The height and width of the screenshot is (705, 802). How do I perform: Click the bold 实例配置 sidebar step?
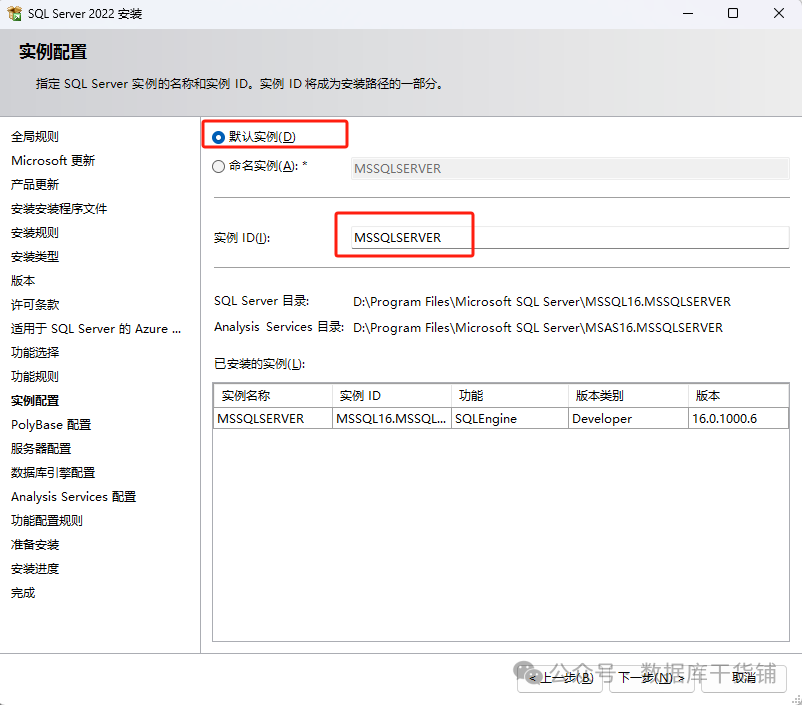(35, 401)
